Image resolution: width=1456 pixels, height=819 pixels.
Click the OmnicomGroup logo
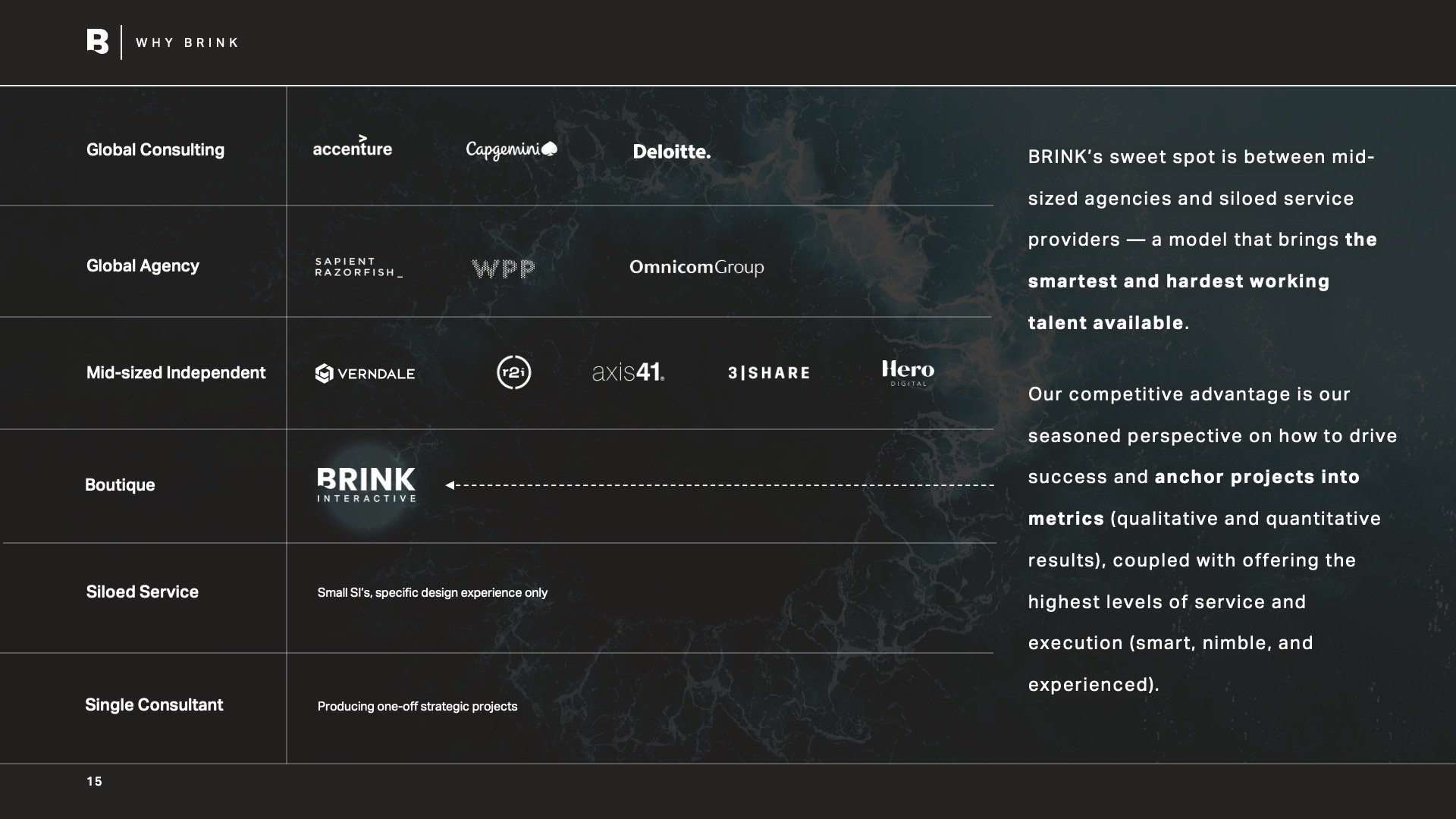coord(696,267)
